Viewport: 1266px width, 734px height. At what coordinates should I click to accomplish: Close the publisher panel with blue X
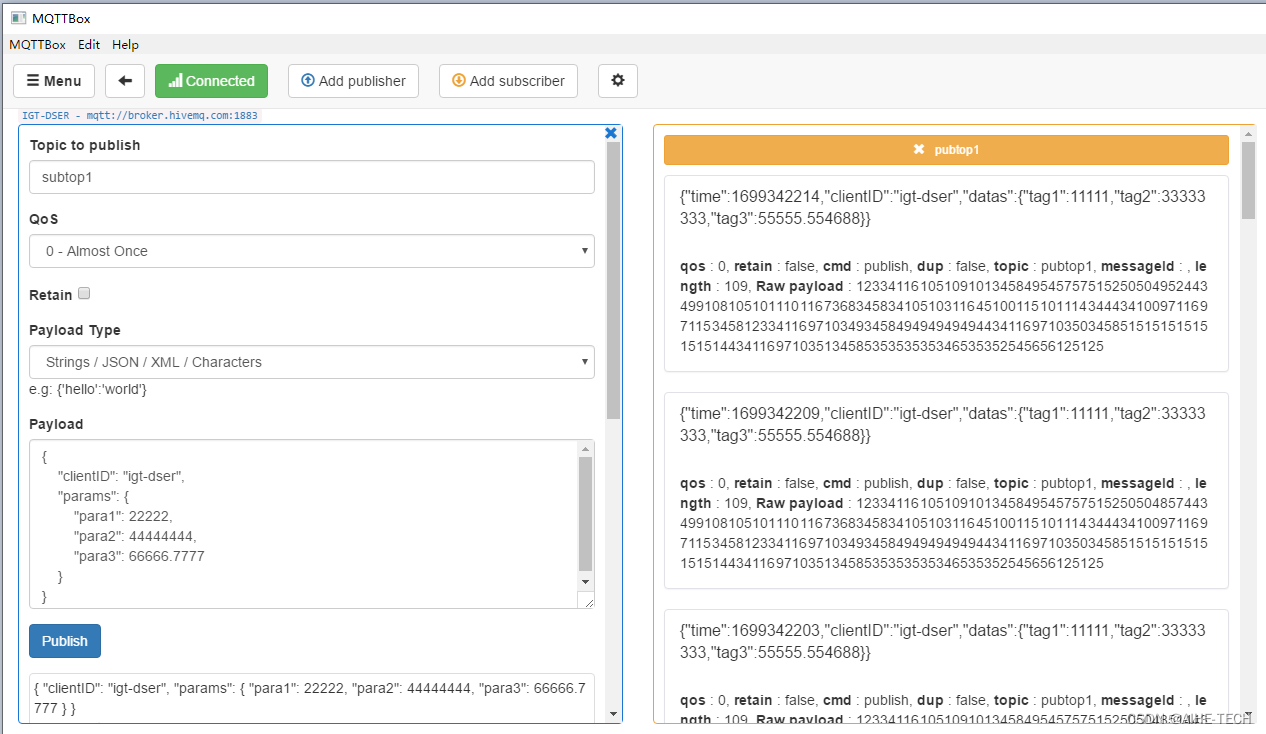[611, 133]
